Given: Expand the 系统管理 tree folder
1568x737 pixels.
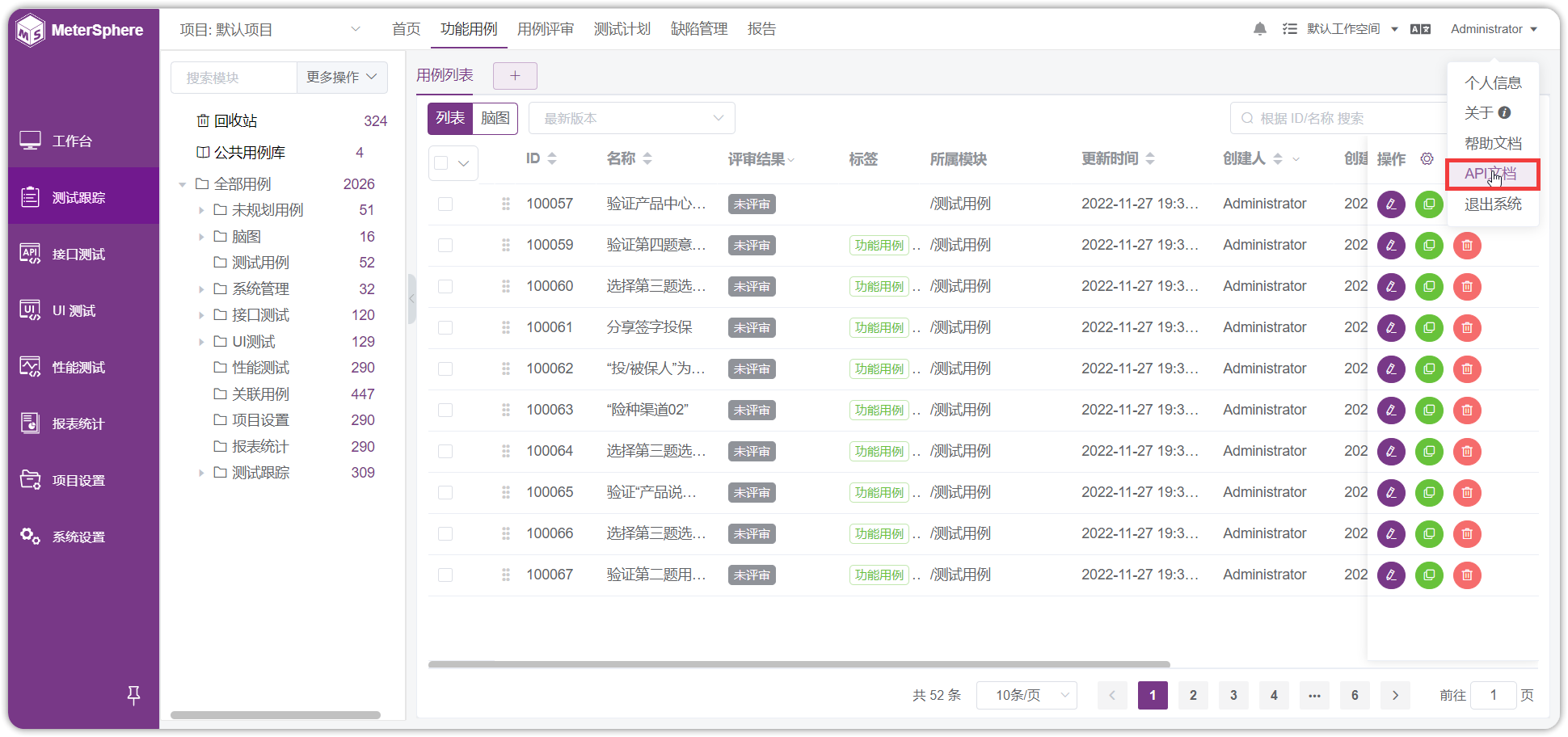Looking at the screenshot, I should 201,289.
